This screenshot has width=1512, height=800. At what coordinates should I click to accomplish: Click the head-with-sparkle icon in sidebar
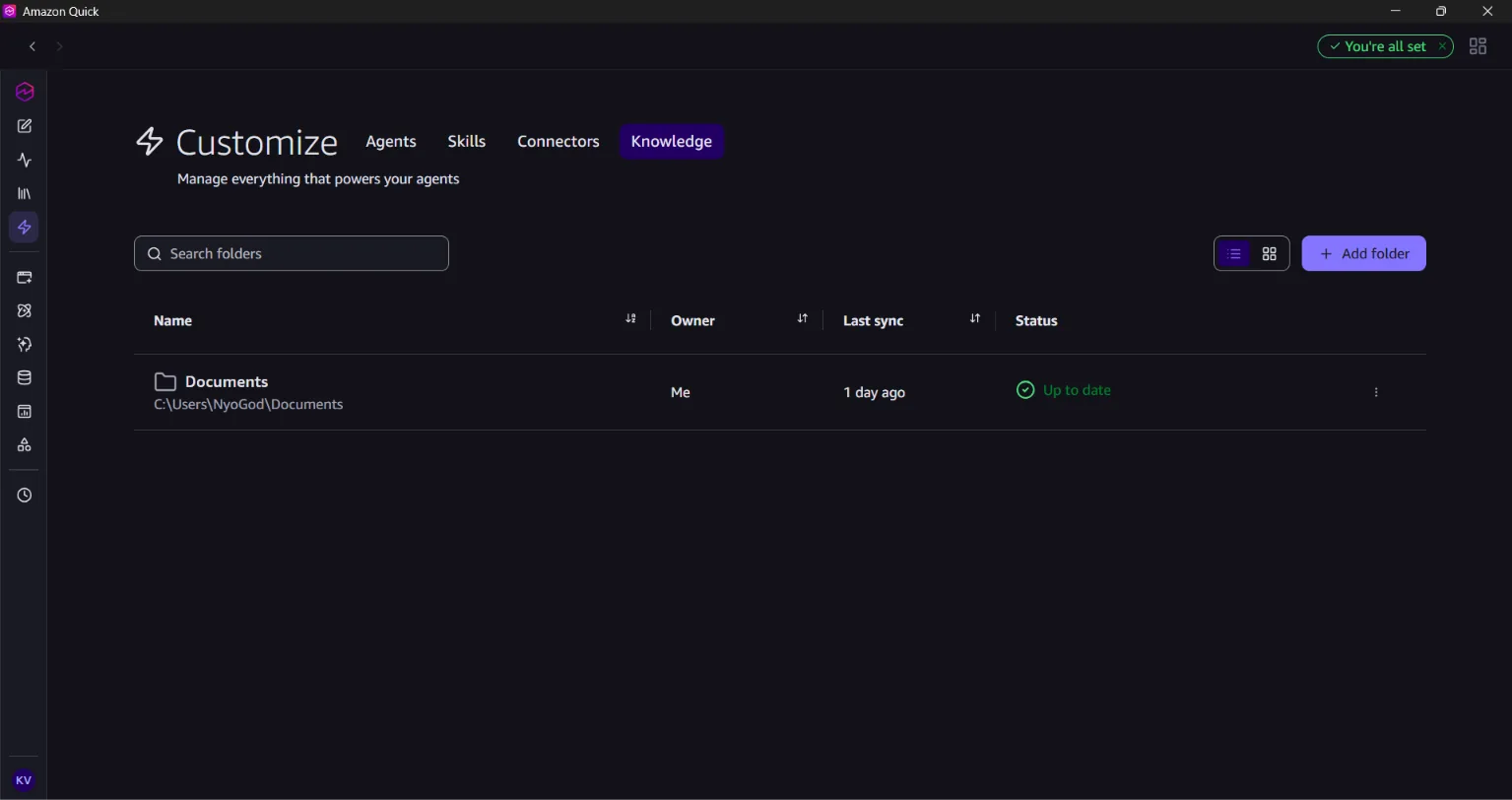pos(25,344)
